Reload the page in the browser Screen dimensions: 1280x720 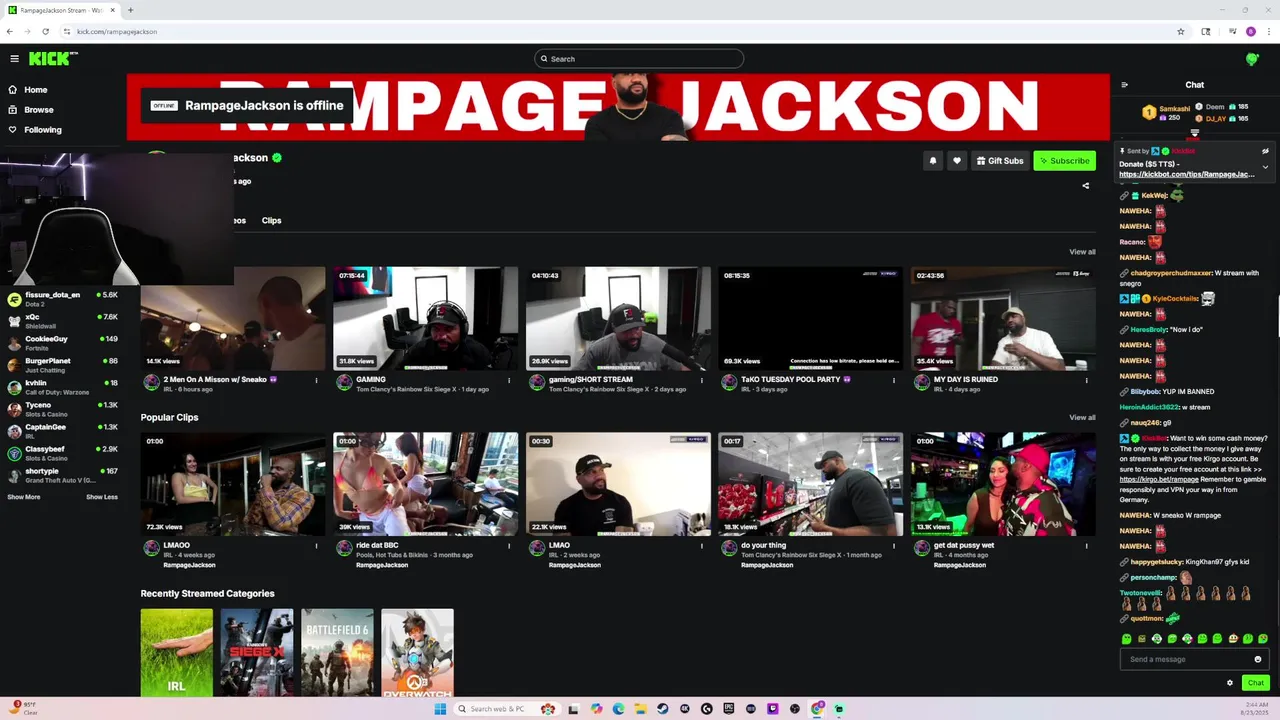point(45,31)
